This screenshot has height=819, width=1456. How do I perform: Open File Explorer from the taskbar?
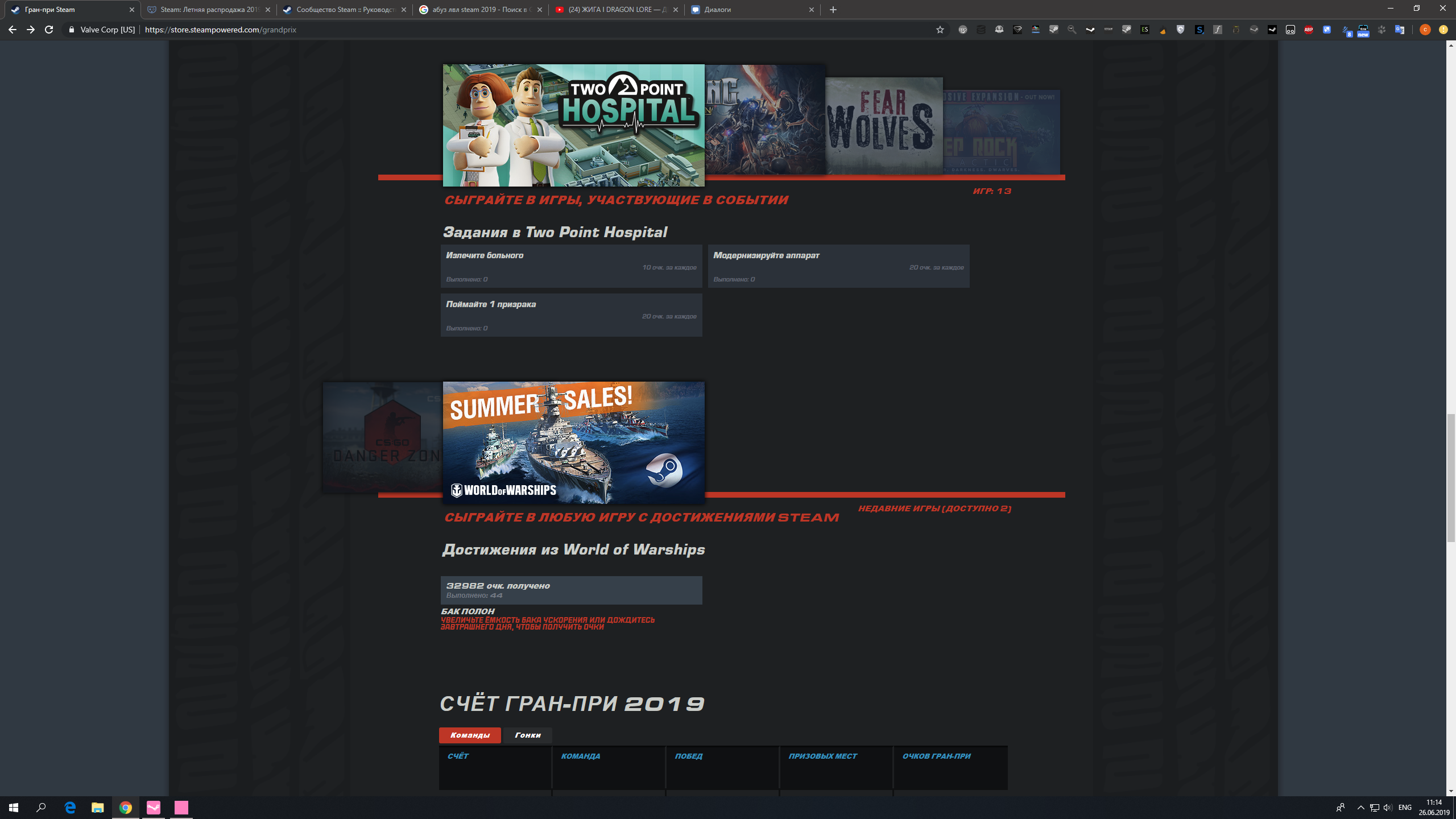pyautogui.click(x=98, y=807)
